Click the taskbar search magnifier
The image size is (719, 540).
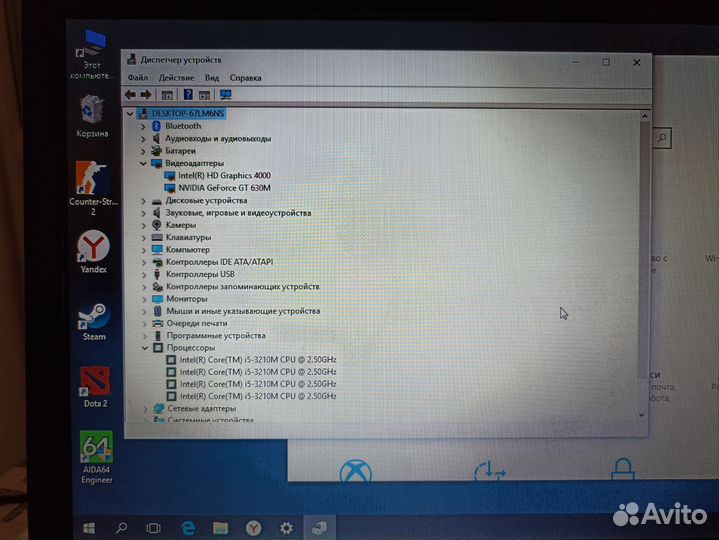pyautogui.click(x=122, y=528)
